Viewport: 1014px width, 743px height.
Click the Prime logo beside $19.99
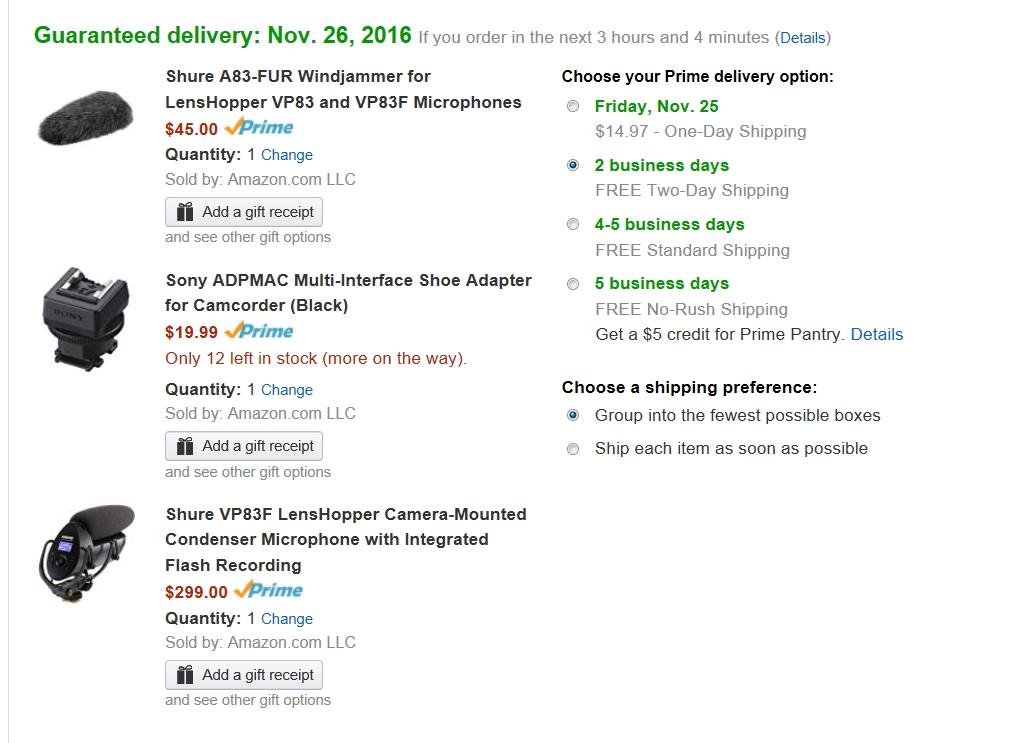(x=259, y=331)
